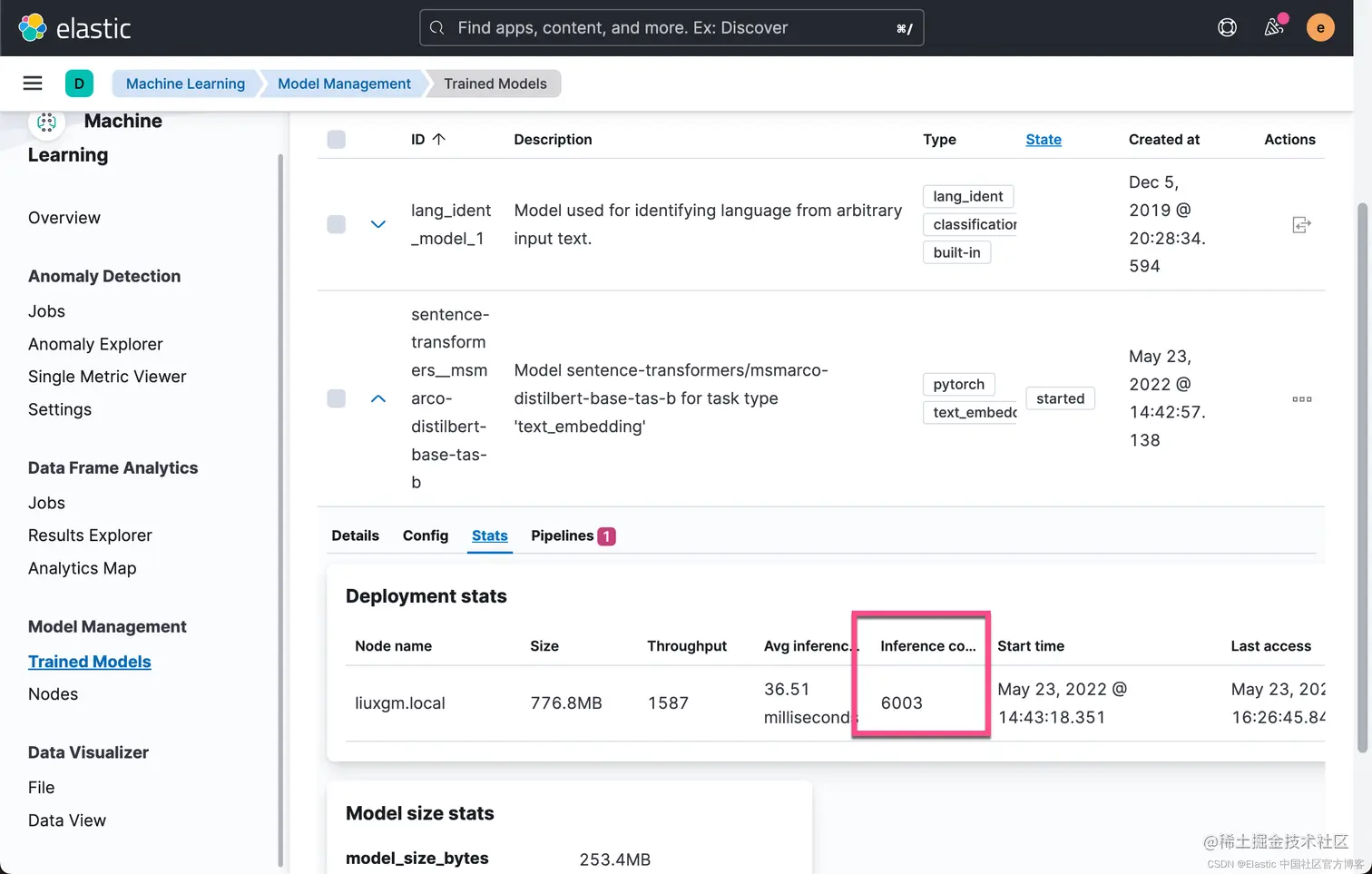1372x874 pixels.
Task: Open Overview in the sidebar
Action: click(64, 218)
